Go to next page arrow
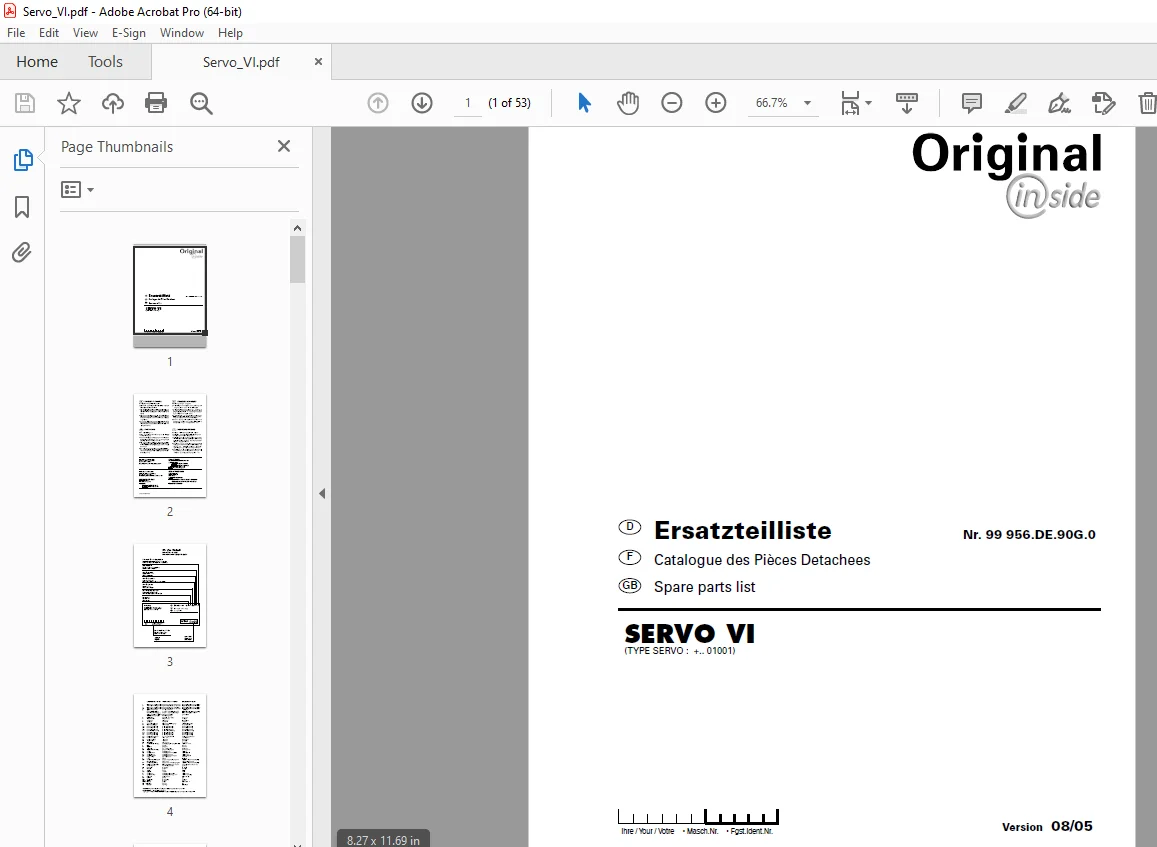Viewport: 1157px width, 847px height. click(x=422, y=103)
